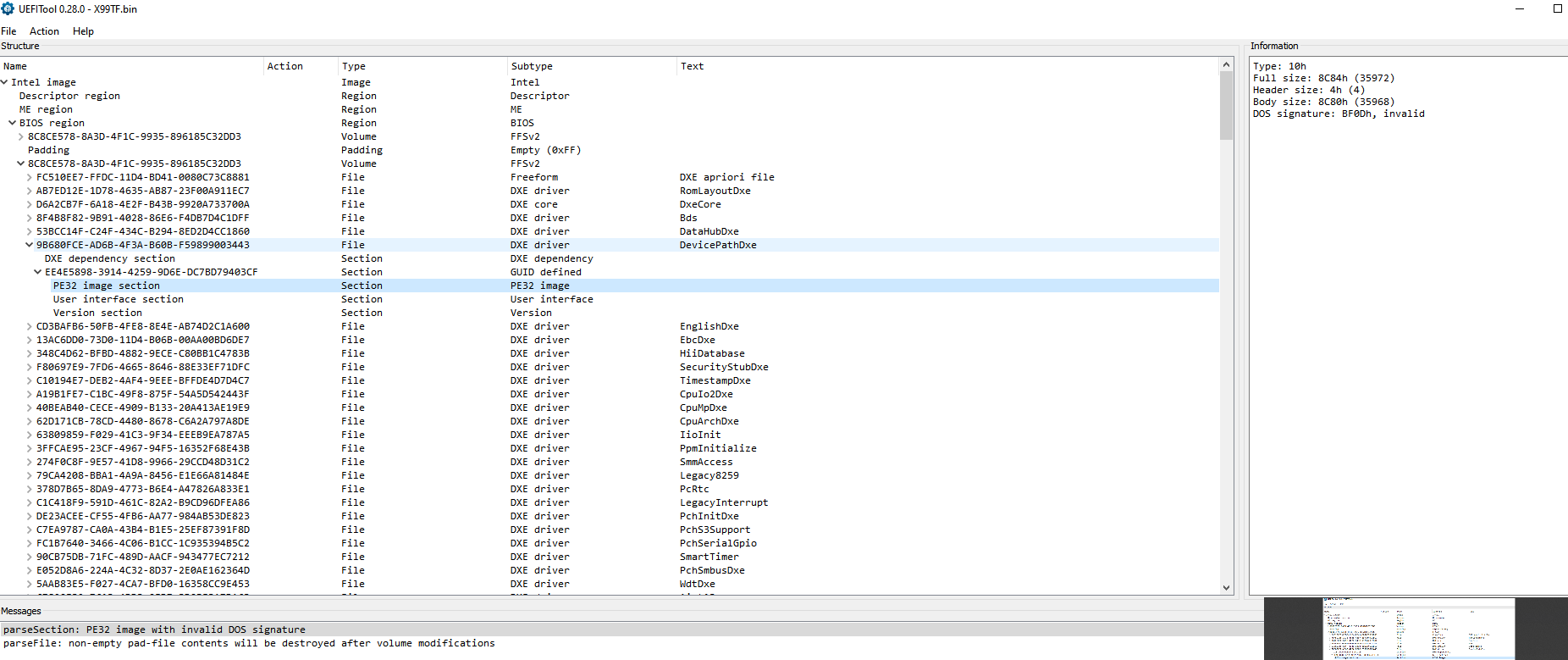Click the structure tree scroll down arrow
Viewport: 1568px width, 660px height.
(1226, 587)
